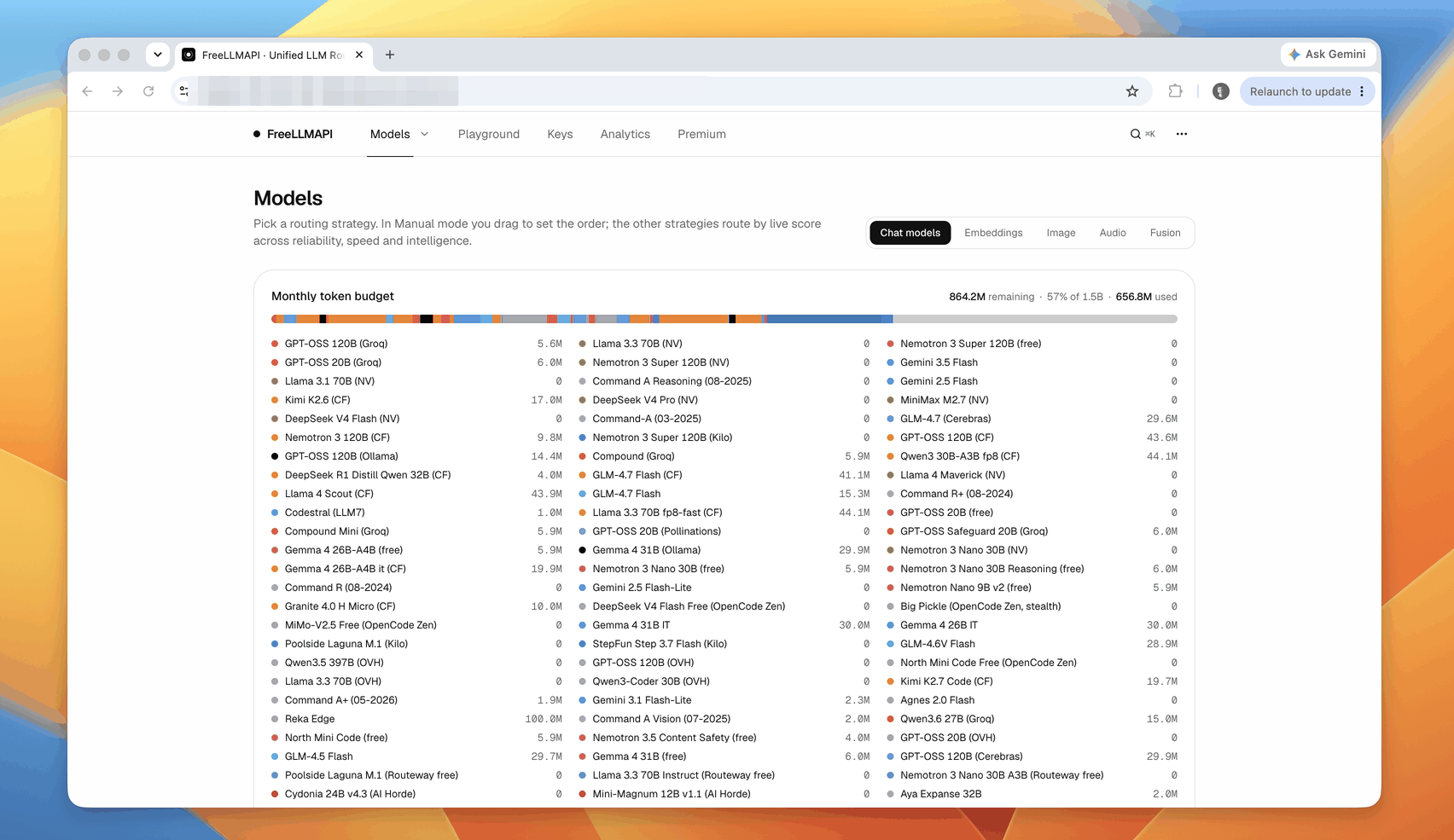The image size is (1454, 840).
Task: Click the 864.2M remaining budget figure
Action: (x=992, y=297)
